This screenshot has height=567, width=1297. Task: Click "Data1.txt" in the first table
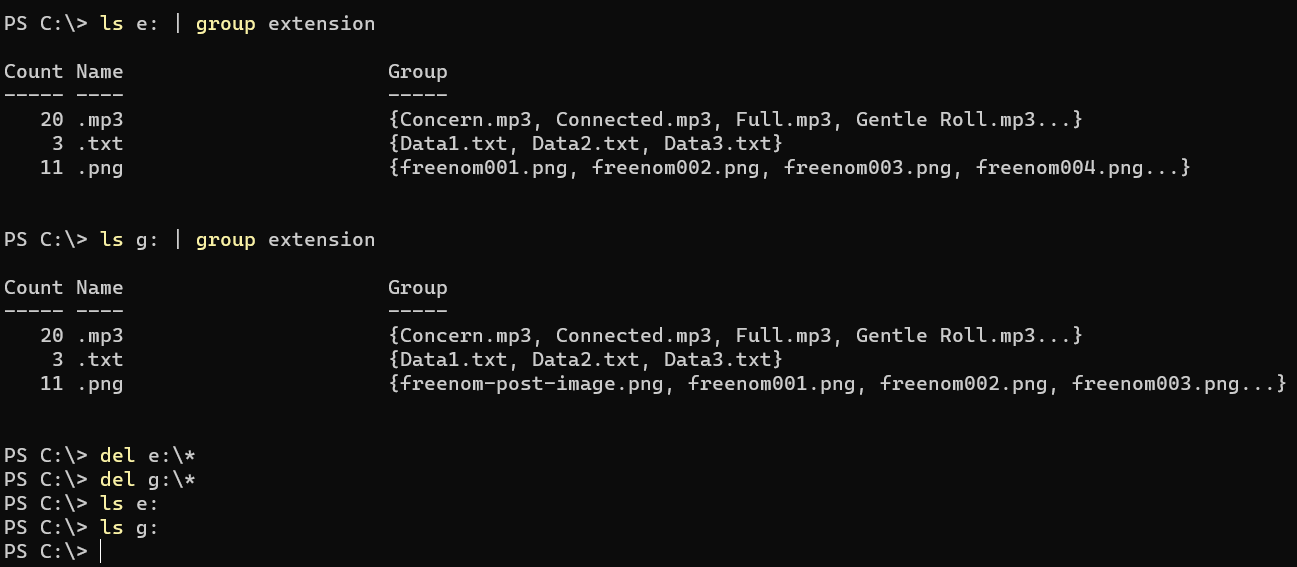(454, 144)
